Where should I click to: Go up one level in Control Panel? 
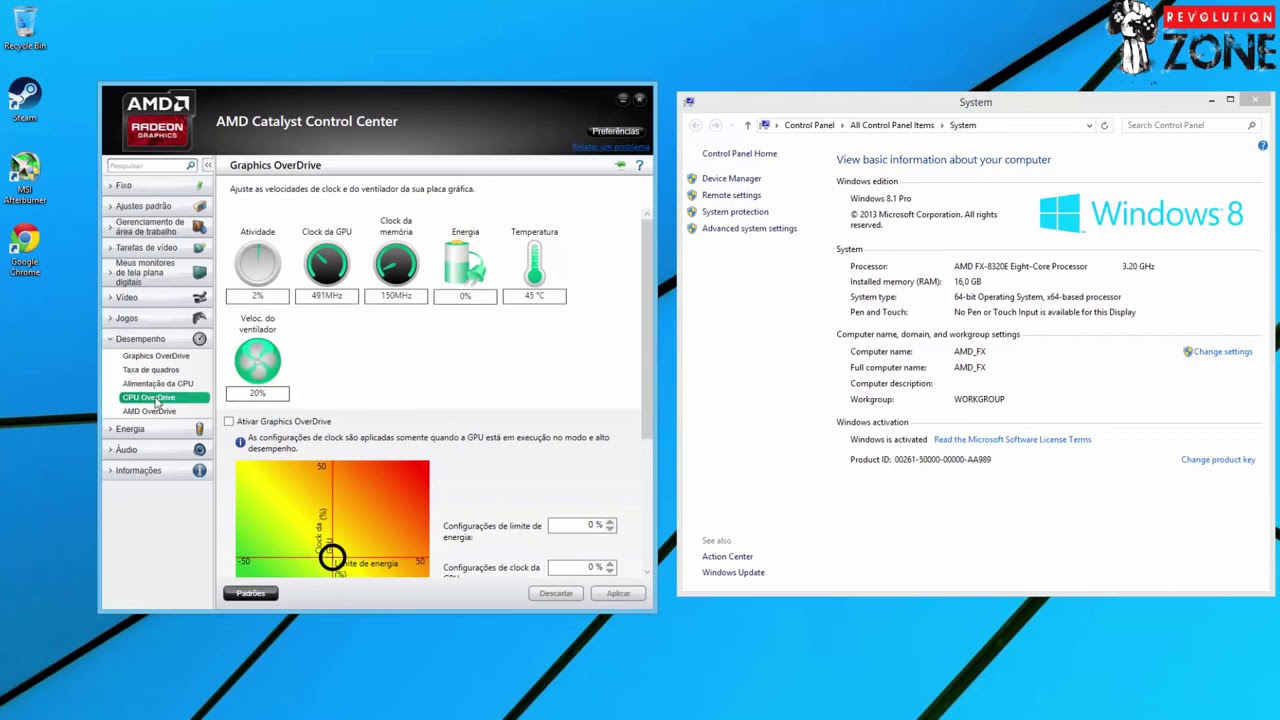pos(747,125)
